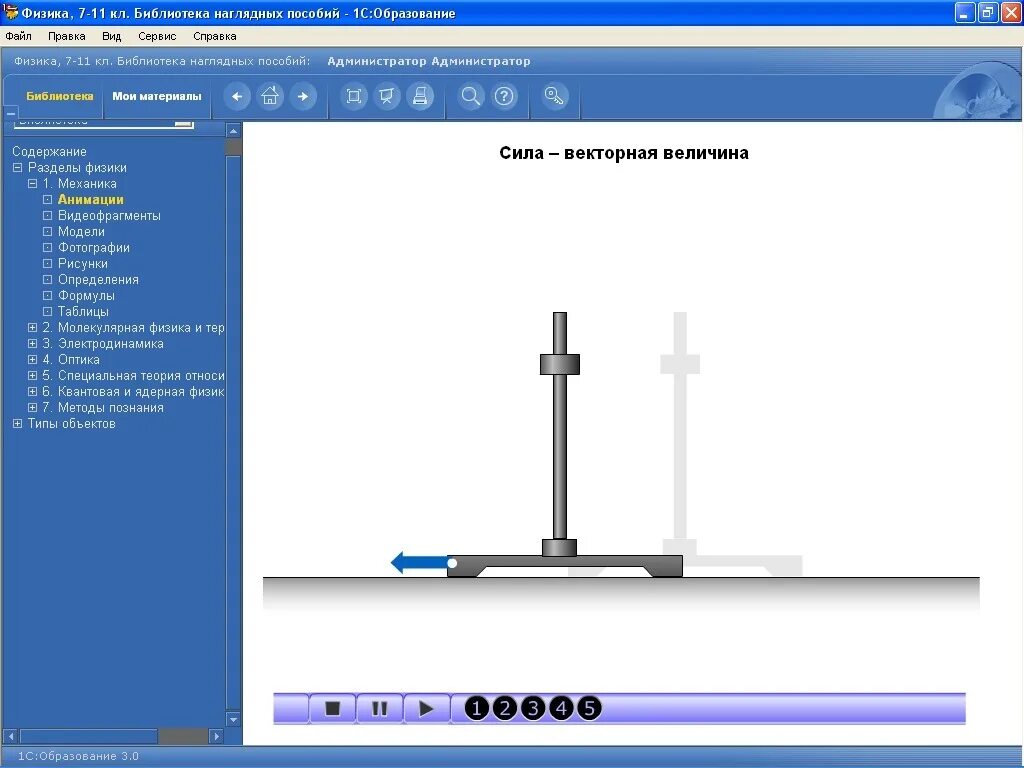Expand 5. Специальная теория node
The image size is (1024, 768).
coord(32,376)
